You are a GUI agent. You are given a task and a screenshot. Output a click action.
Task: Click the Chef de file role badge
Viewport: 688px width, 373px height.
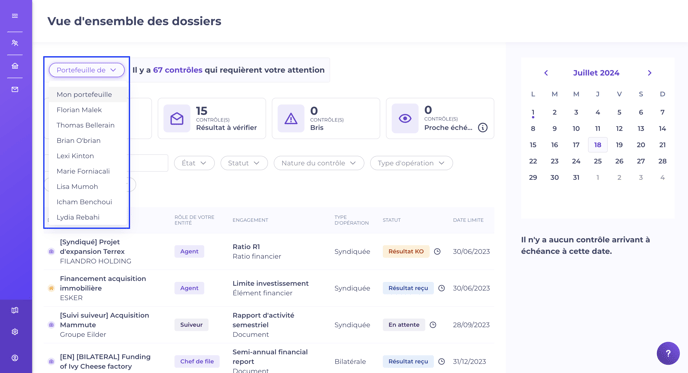point(197,362)
